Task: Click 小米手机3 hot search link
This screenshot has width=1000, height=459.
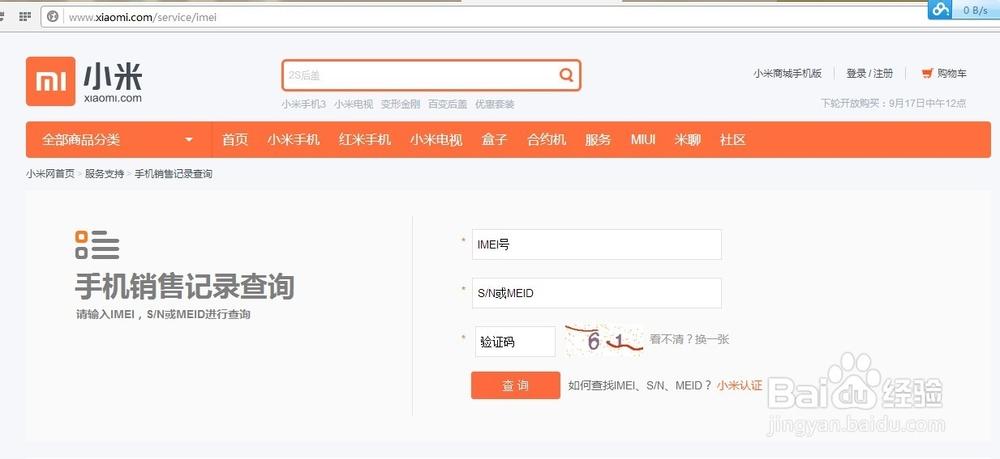Action: [304, 104]
